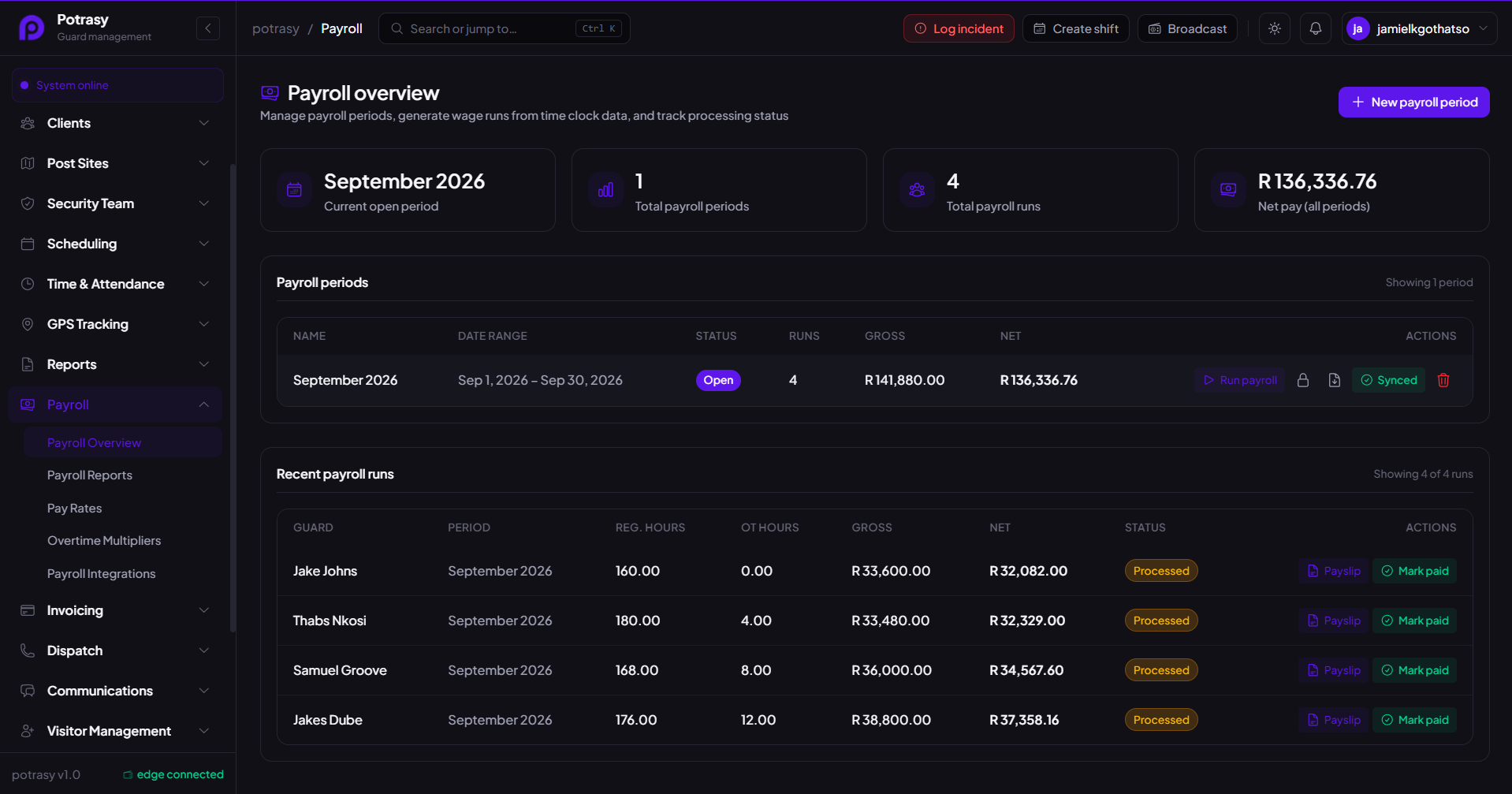Click the Potrasy logo icon
Image resolution: width=1512 pixels, height=794 pixels.
32,28
